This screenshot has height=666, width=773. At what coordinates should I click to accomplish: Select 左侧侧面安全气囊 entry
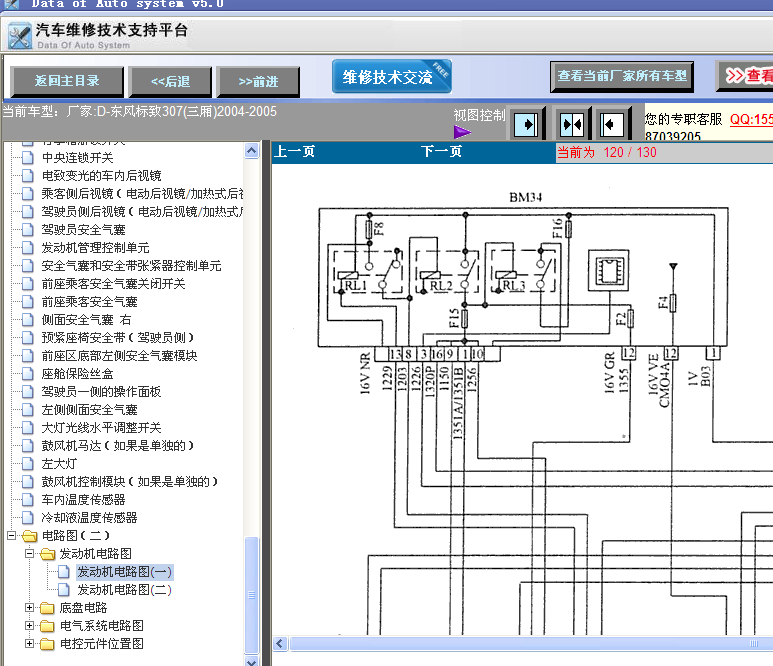pos(89,410)
